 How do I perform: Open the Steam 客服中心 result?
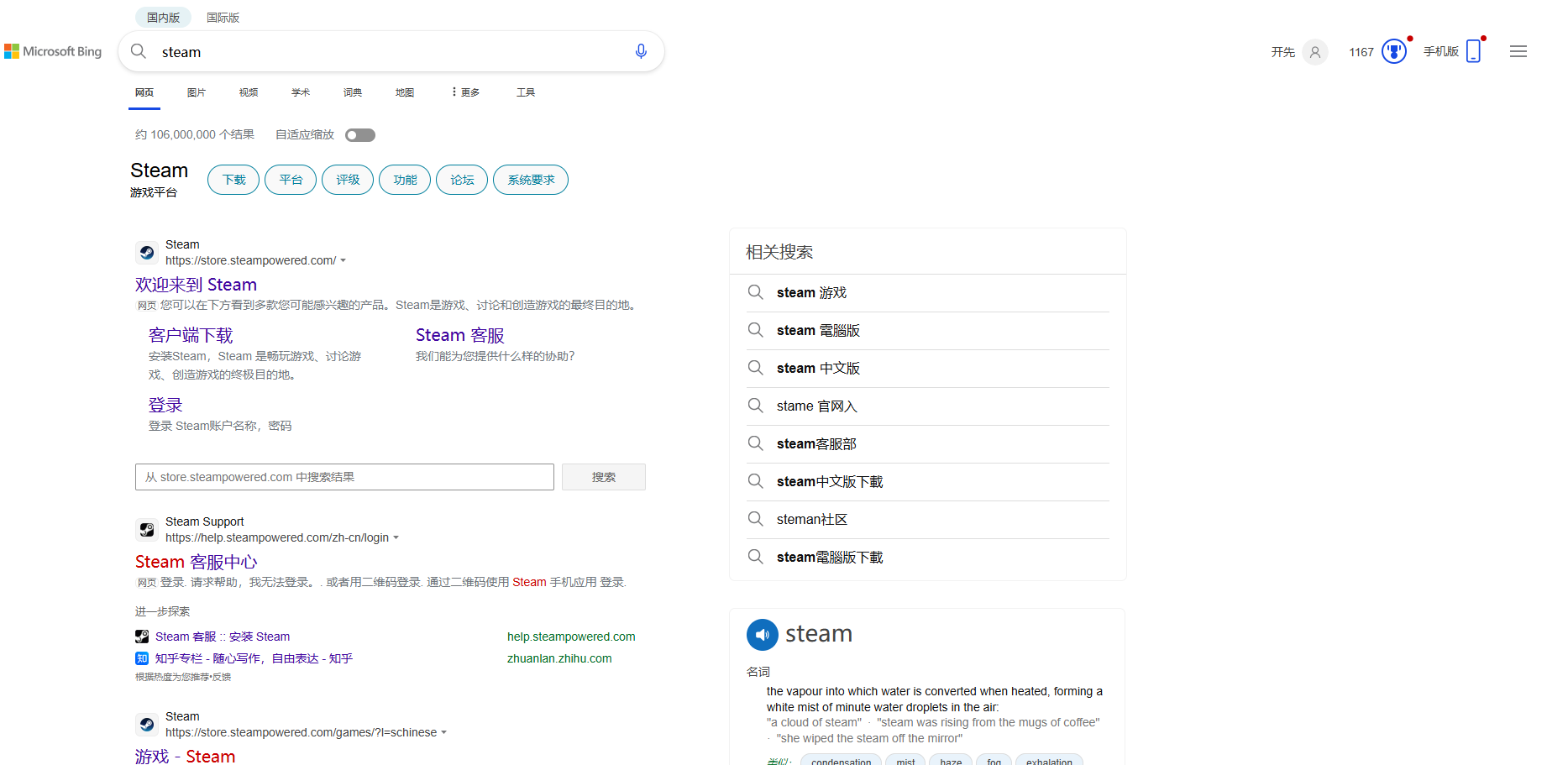click(196, 562)
